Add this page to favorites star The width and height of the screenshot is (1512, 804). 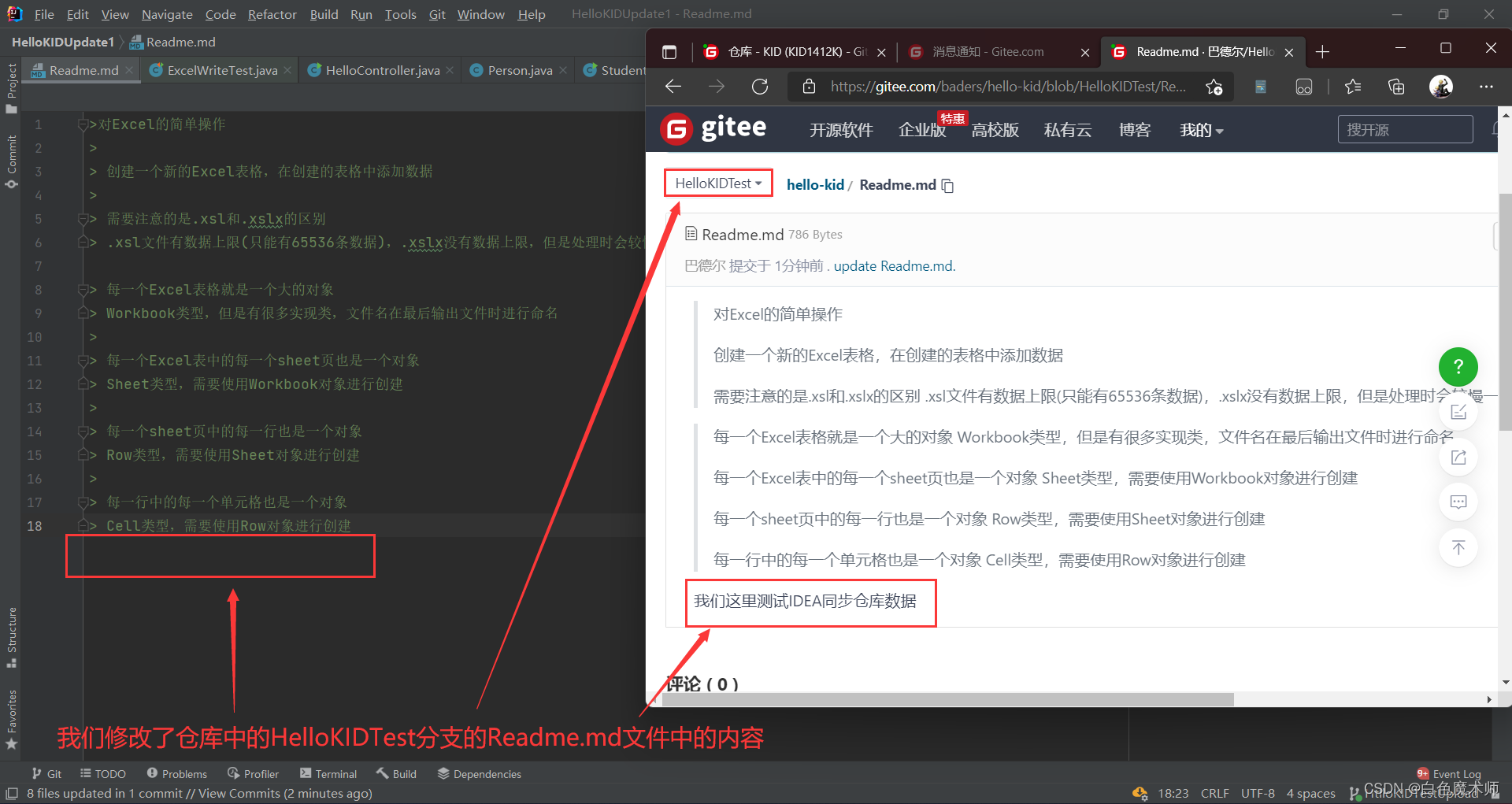[x=1214, y=87]
